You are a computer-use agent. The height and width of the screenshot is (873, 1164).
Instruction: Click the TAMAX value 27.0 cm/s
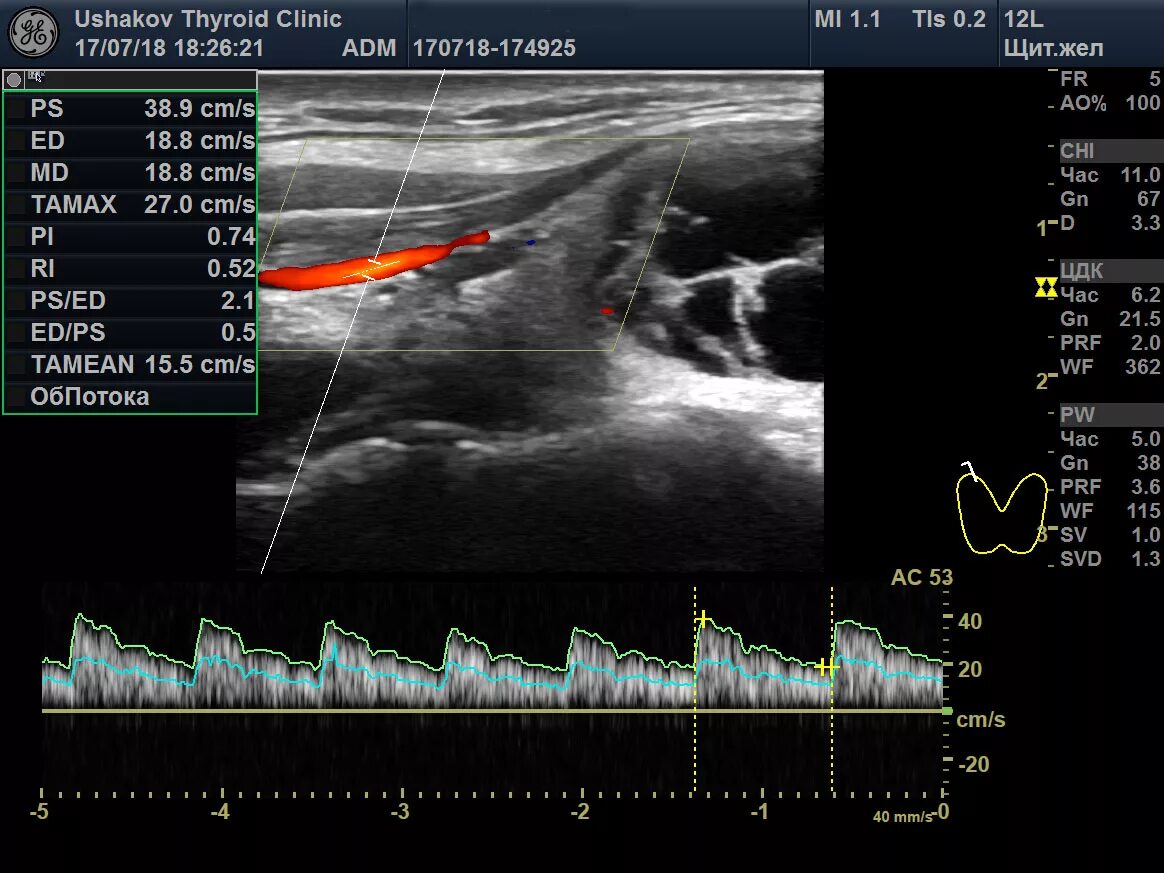tap(199, 205)
